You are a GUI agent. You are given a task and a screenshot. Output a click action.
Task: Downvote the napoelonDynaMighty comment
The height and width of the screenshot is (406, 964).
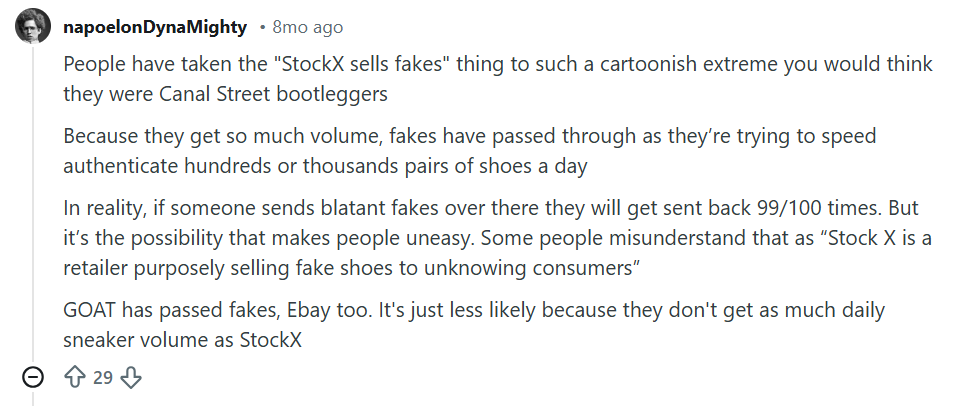click(131, 377)
